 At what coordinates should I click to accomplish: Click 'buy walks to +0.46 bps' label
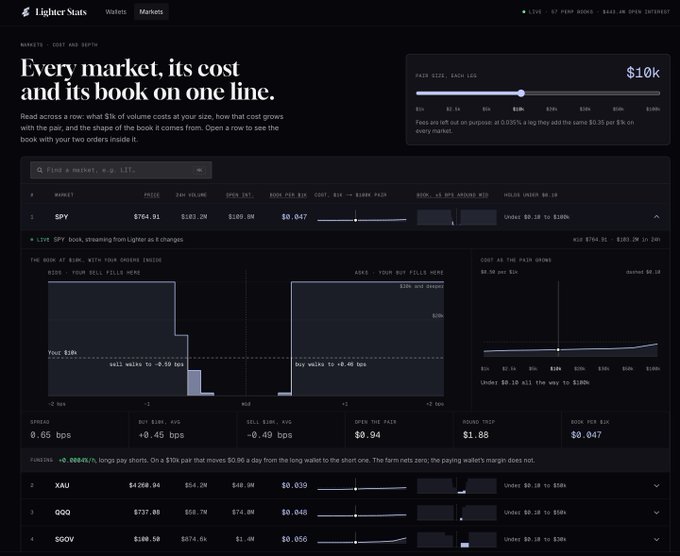pos(330,364)
